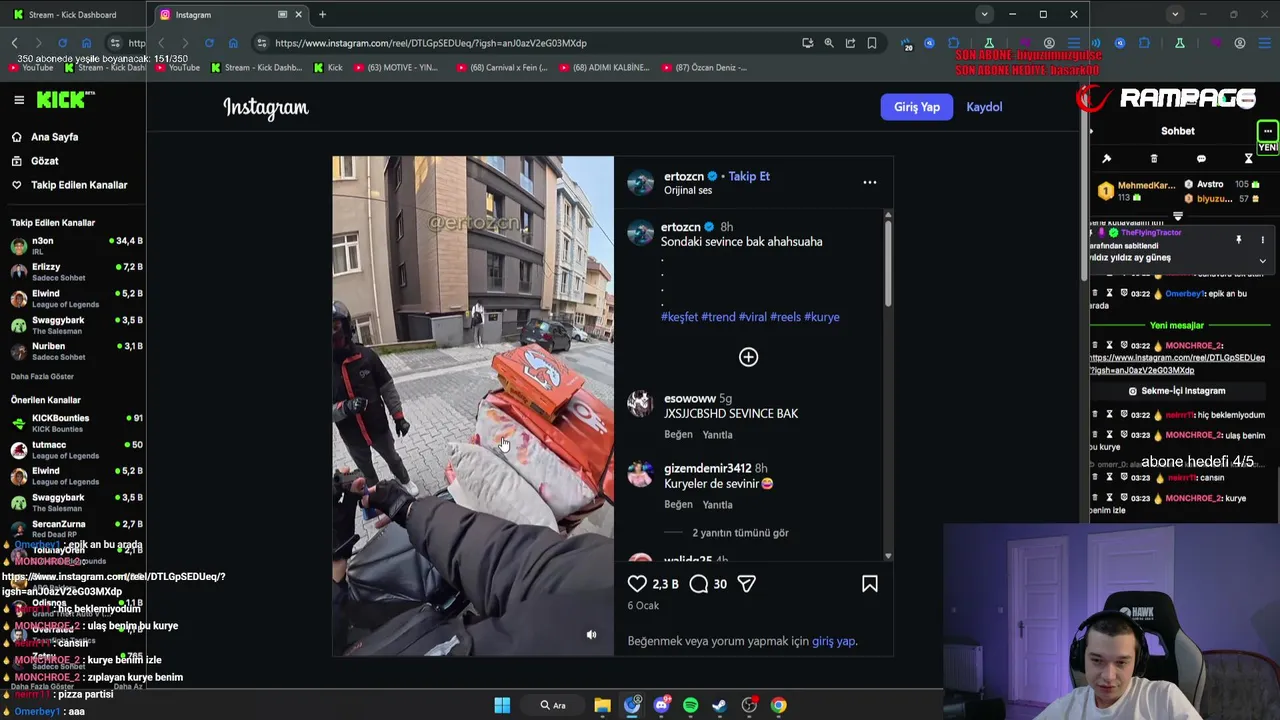Close the Instagram tab
Image resolution: width=1280 pixels, height=720 pixels.
click(298, 15)
